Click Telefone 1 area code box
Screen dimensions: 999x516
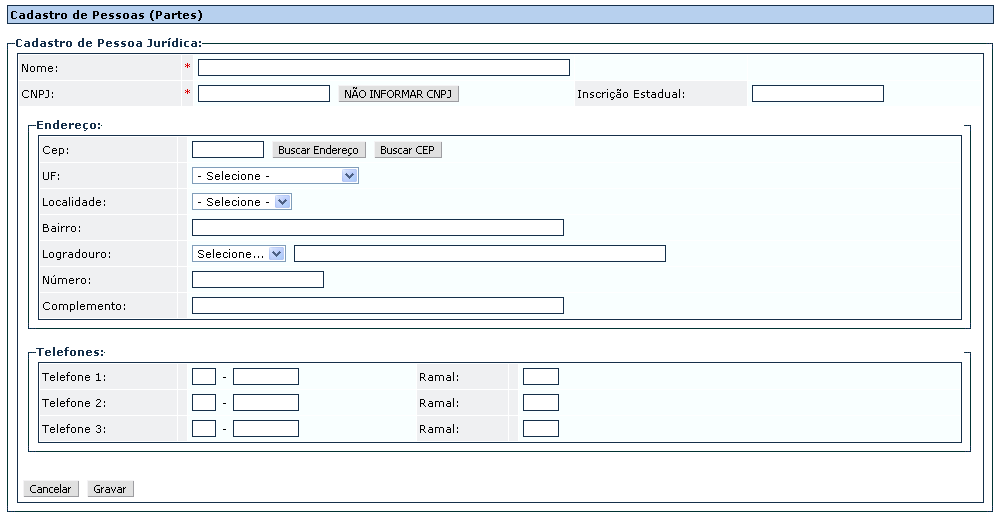[204, 376]
